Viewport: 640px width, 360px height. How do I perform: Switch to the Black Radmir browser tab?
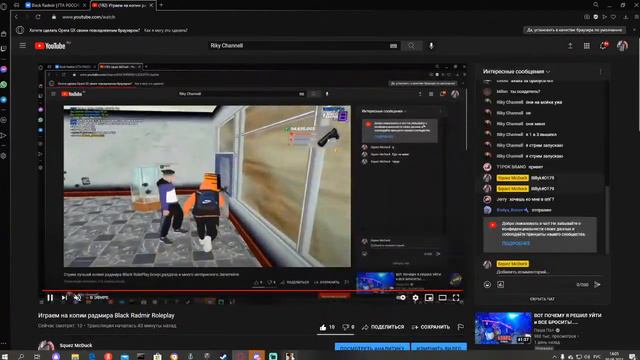(55, 5)
